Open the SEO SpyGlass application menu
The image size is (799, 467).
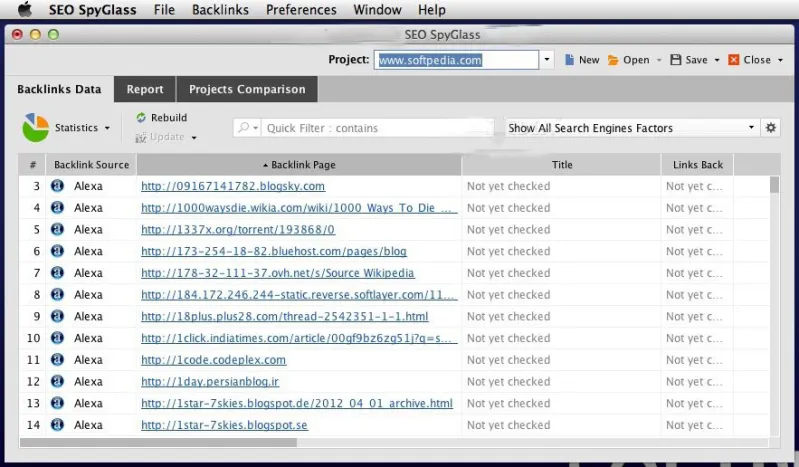pyautogui.click(x=93, y=10)
